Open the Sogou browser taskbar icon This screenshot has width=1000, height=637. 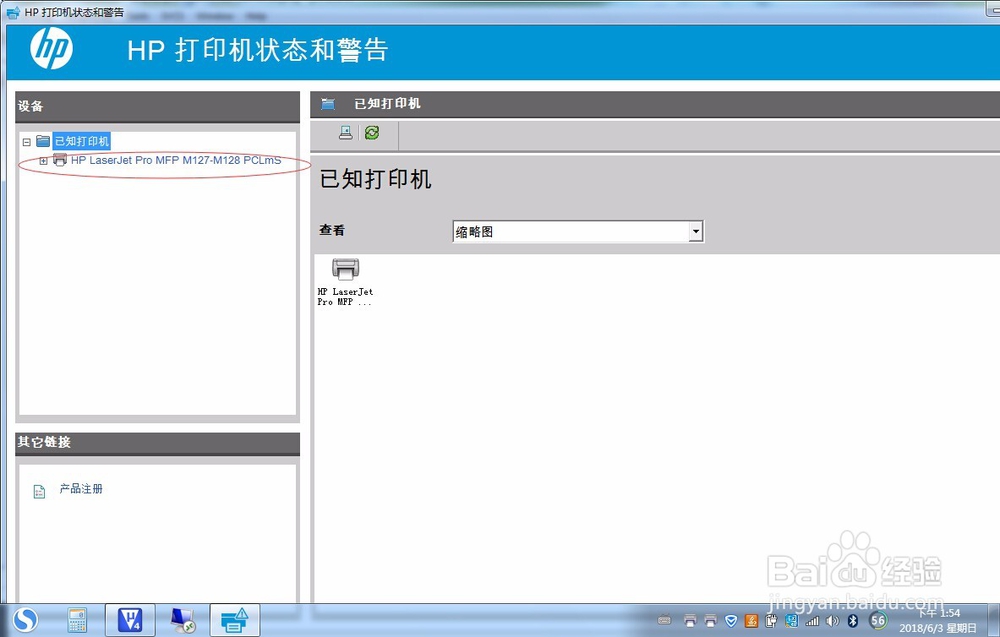[25, 620]
